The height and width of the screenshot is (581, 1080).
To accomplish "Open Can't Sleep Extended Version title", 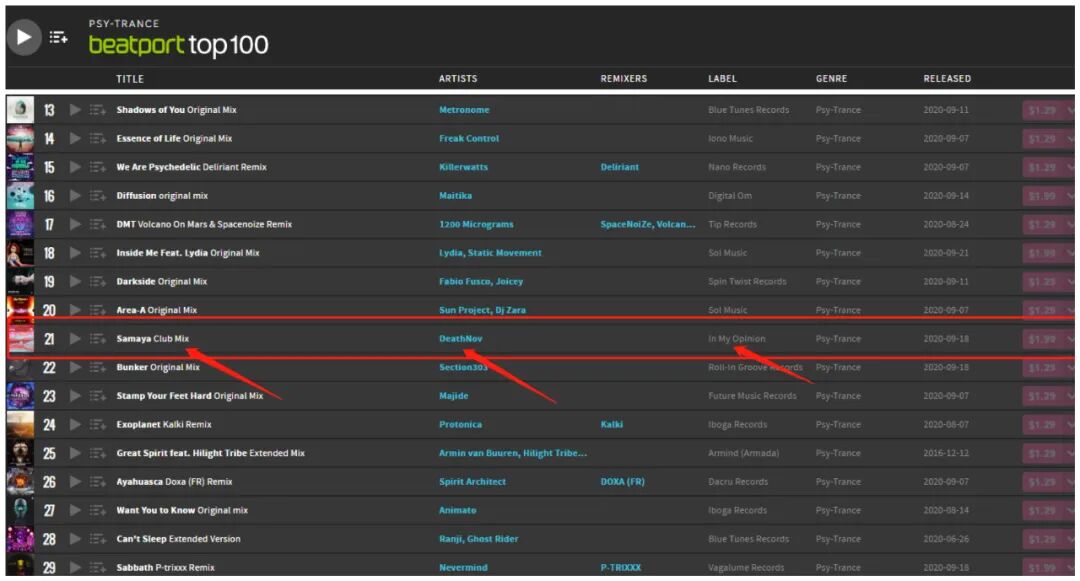I will [178, 539].
